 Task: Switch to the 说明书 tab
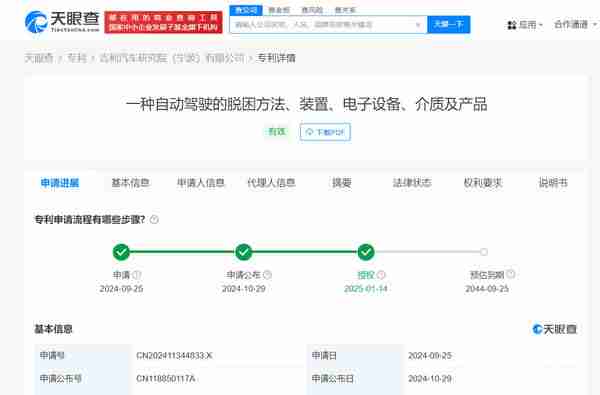pyautogui.click(x=553, y=183)
